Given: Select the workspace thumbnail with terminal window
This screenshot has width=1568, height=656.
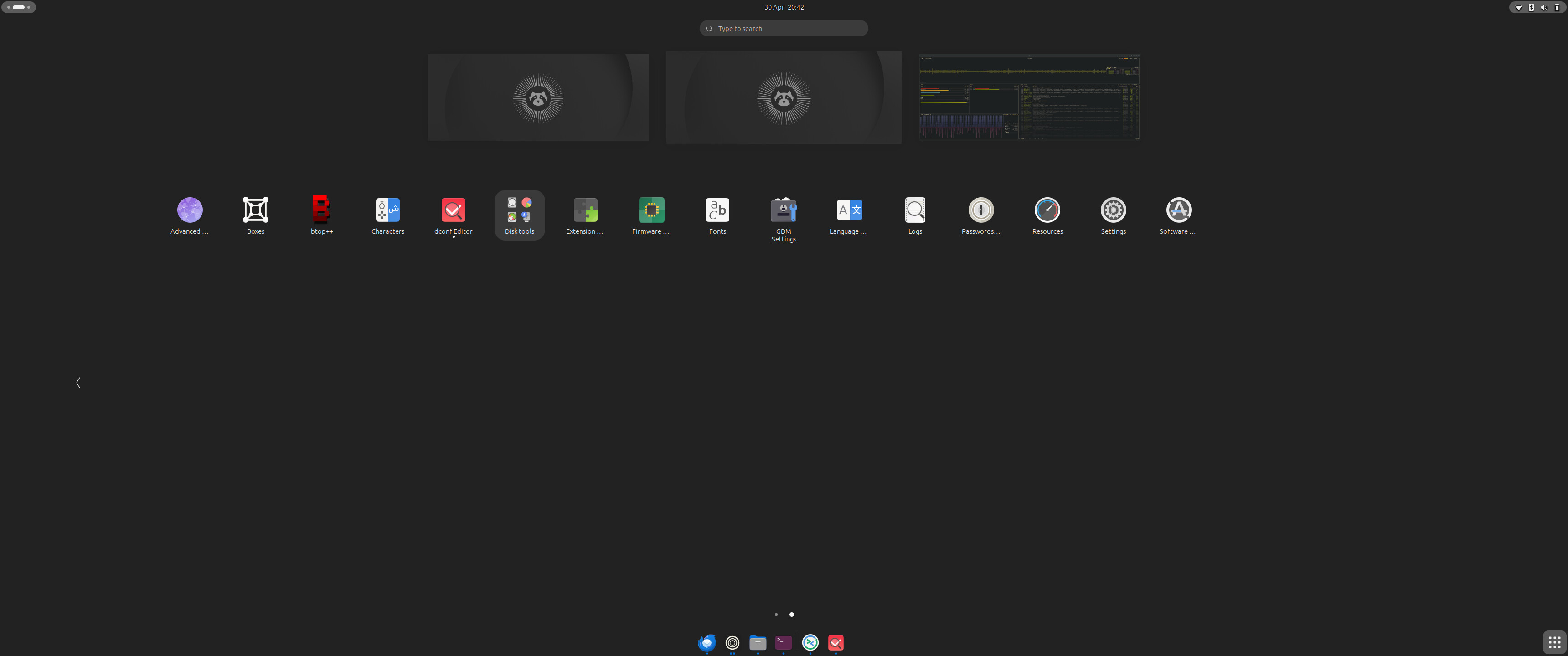Looking at the screenshot, I should pyautogui.click(x=1029, y=97).
